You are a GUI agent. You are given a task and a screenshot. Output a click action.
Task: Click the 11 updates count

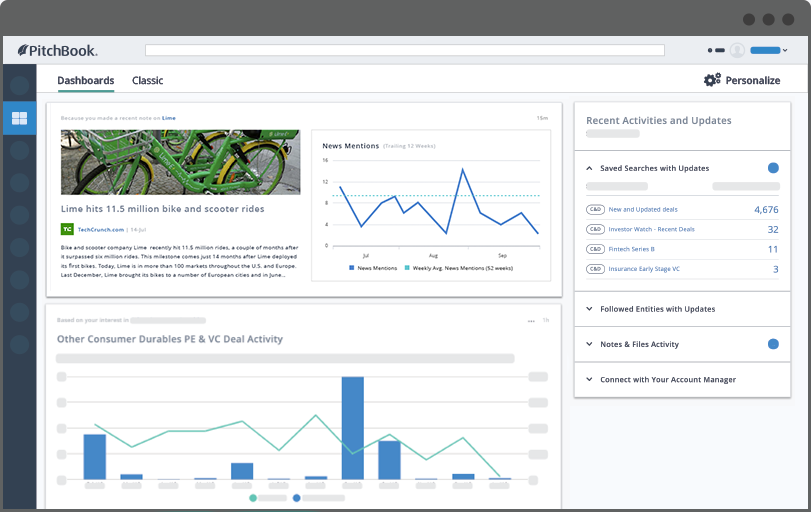(773, 249)
